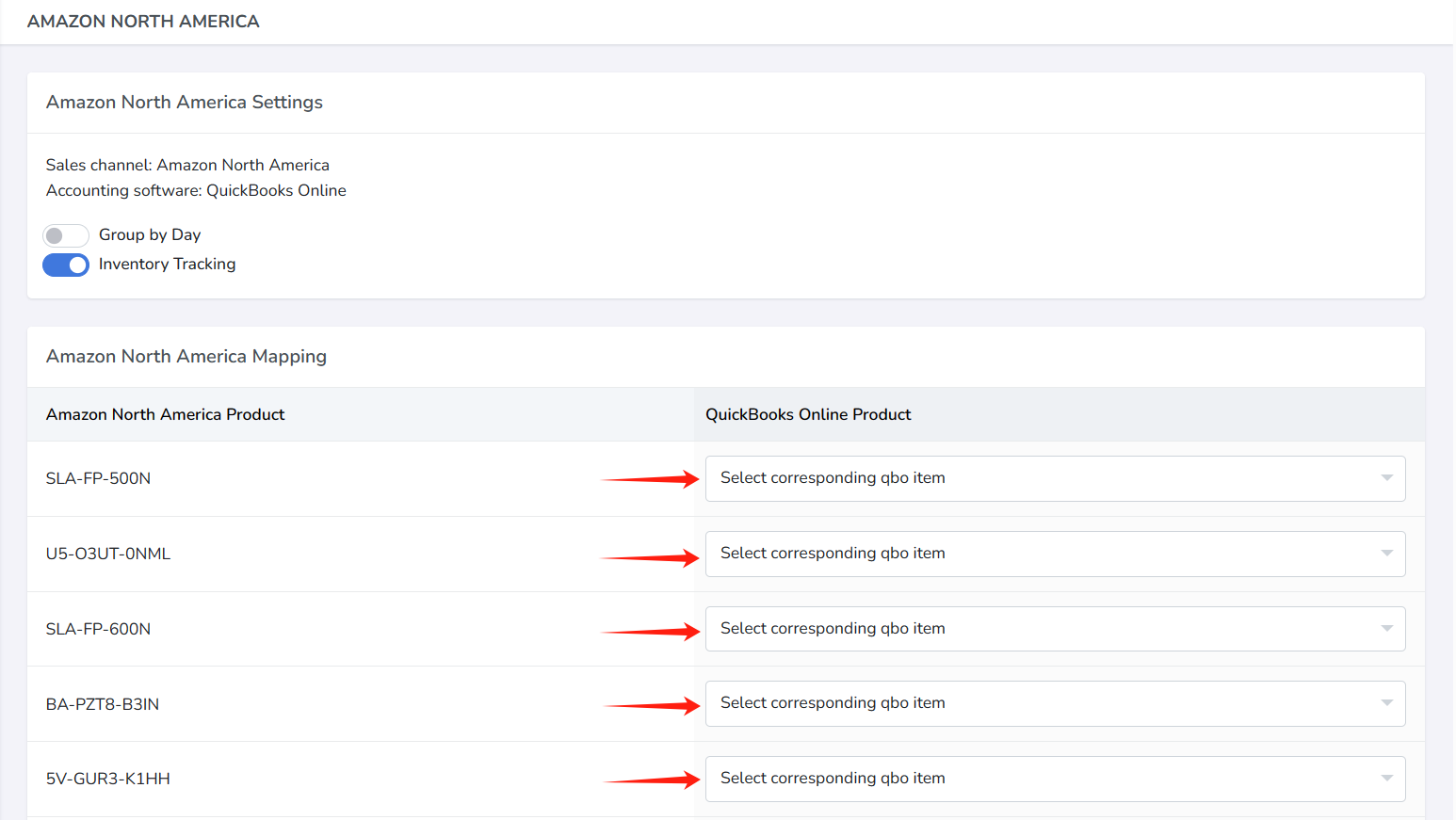1456x820 pixels.
Task: Disable the Inventory Tracking toggle
Action: click(66, 265)
